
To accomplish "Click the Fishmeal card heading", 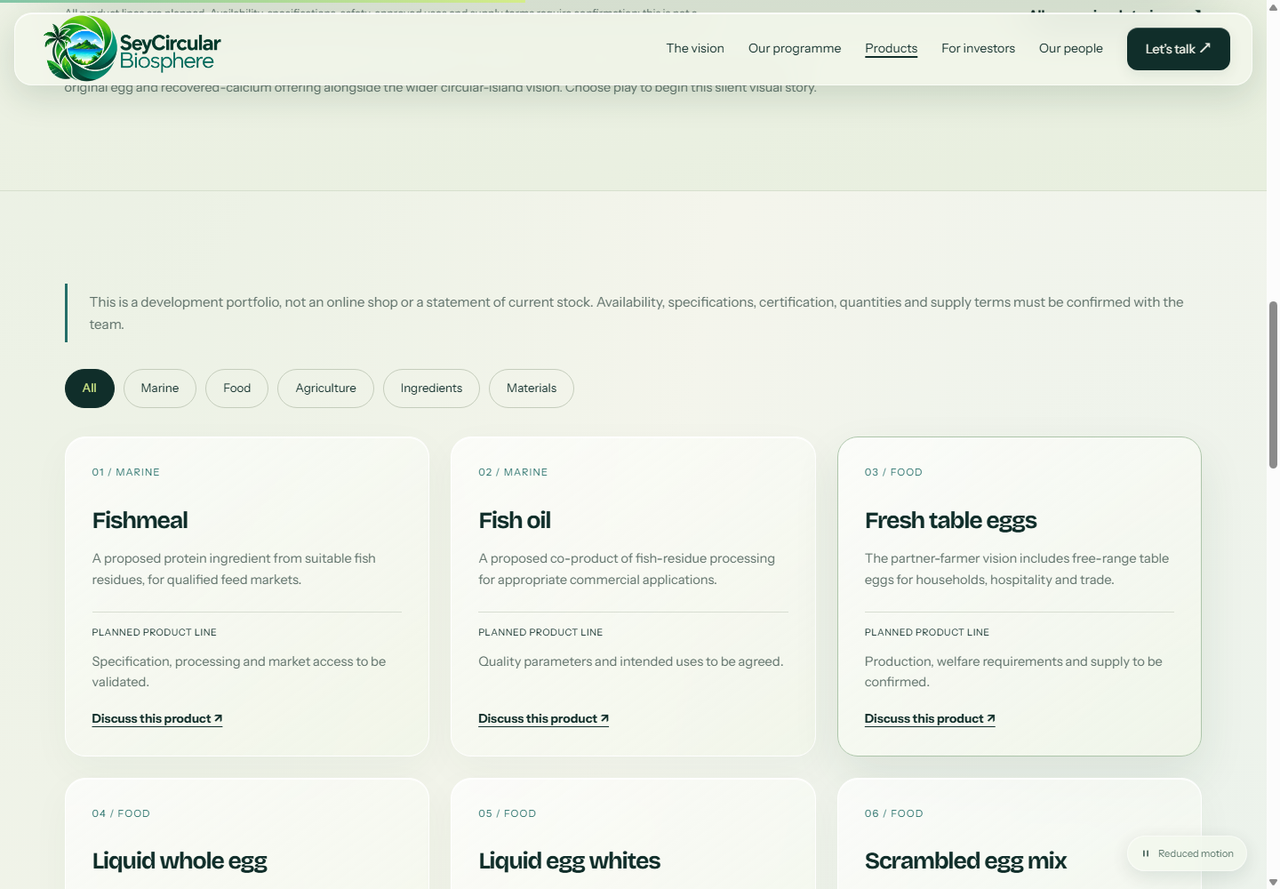I will coord(140,520).
